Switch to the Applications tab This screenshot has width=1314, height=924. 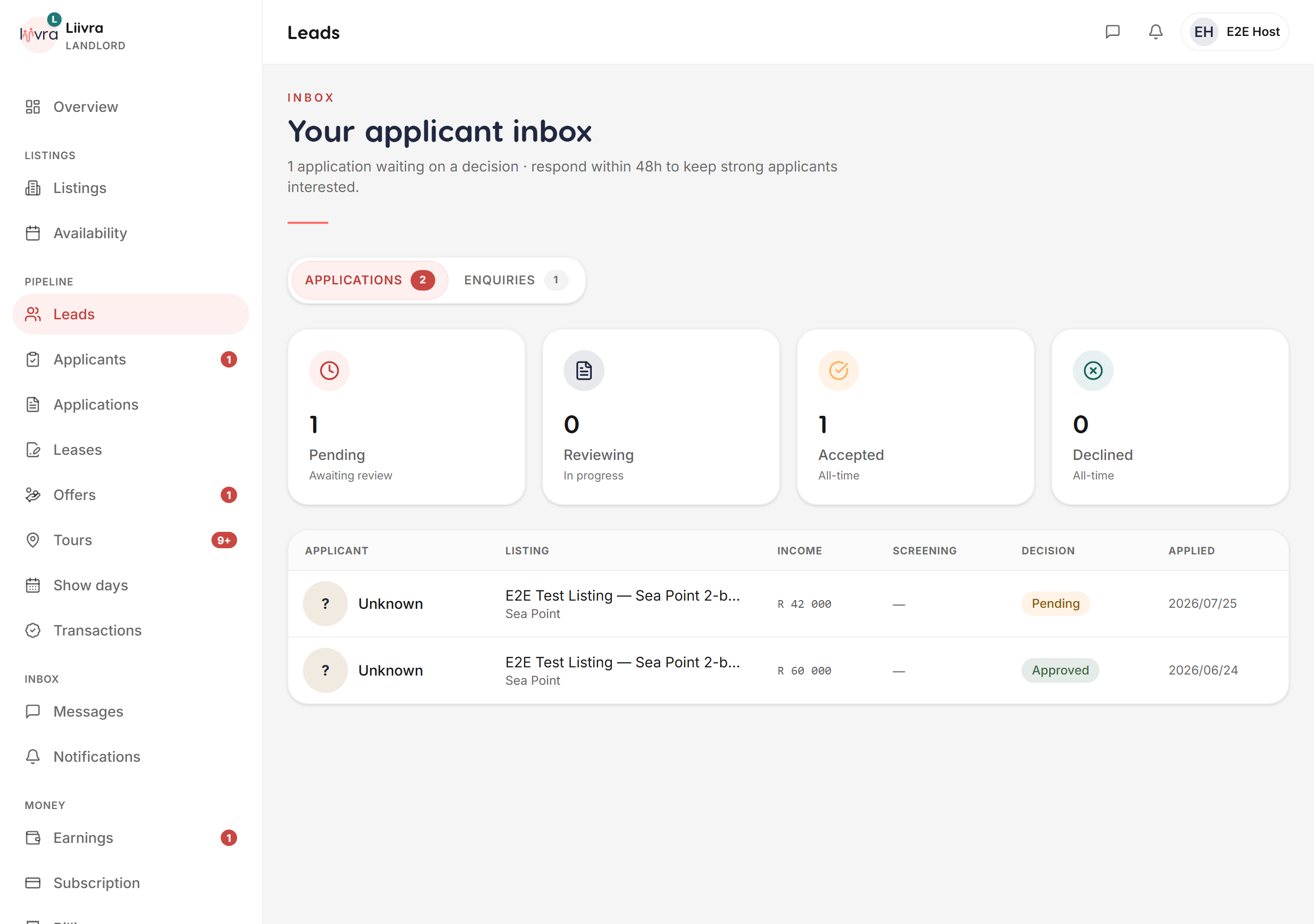tap(369, 280)
